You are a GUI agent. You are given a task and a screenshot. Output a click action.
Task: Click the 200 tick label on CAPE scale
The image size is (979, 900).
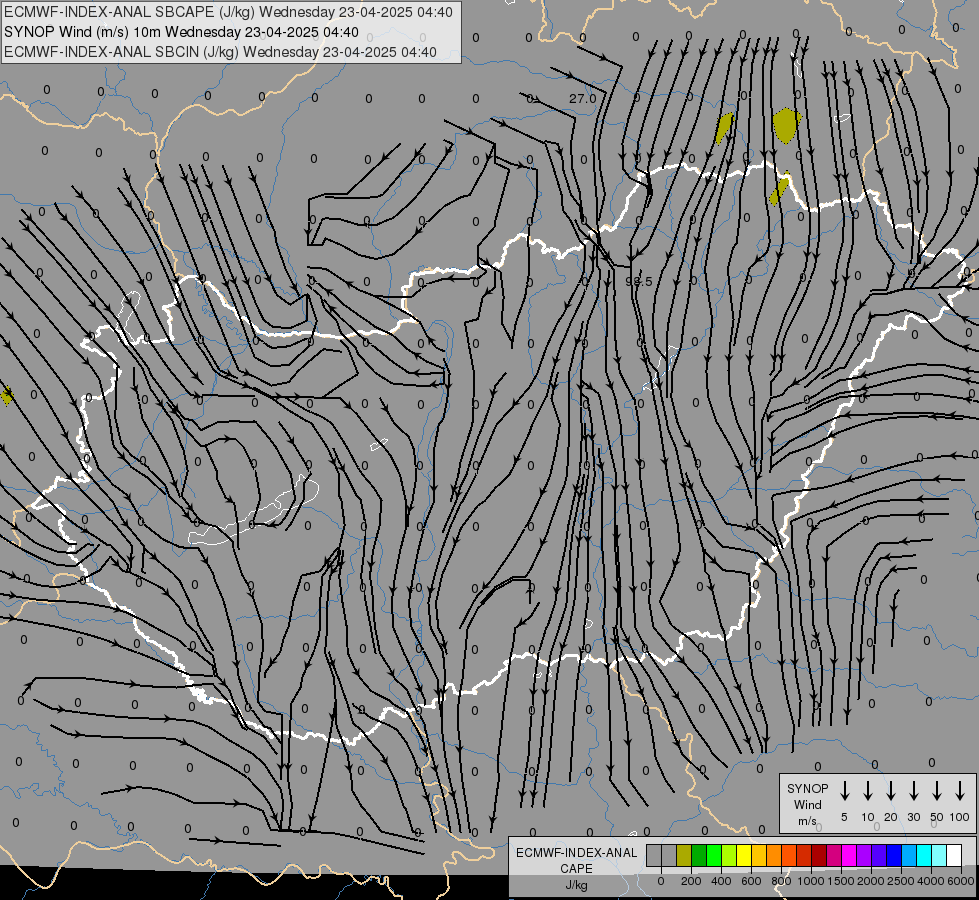pyautogui.click(x=691, y=881)
